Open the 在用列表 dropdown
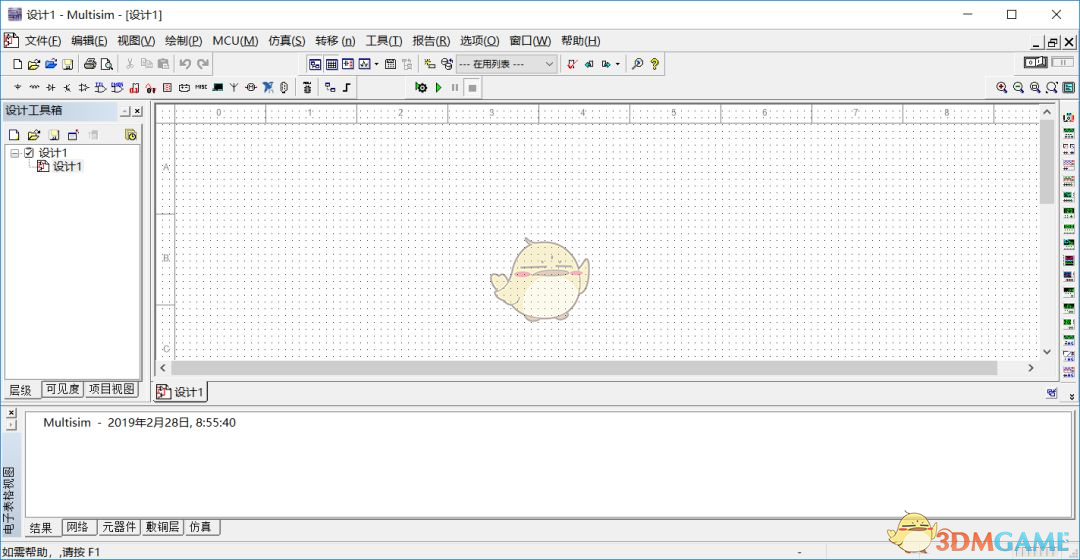 506,64
